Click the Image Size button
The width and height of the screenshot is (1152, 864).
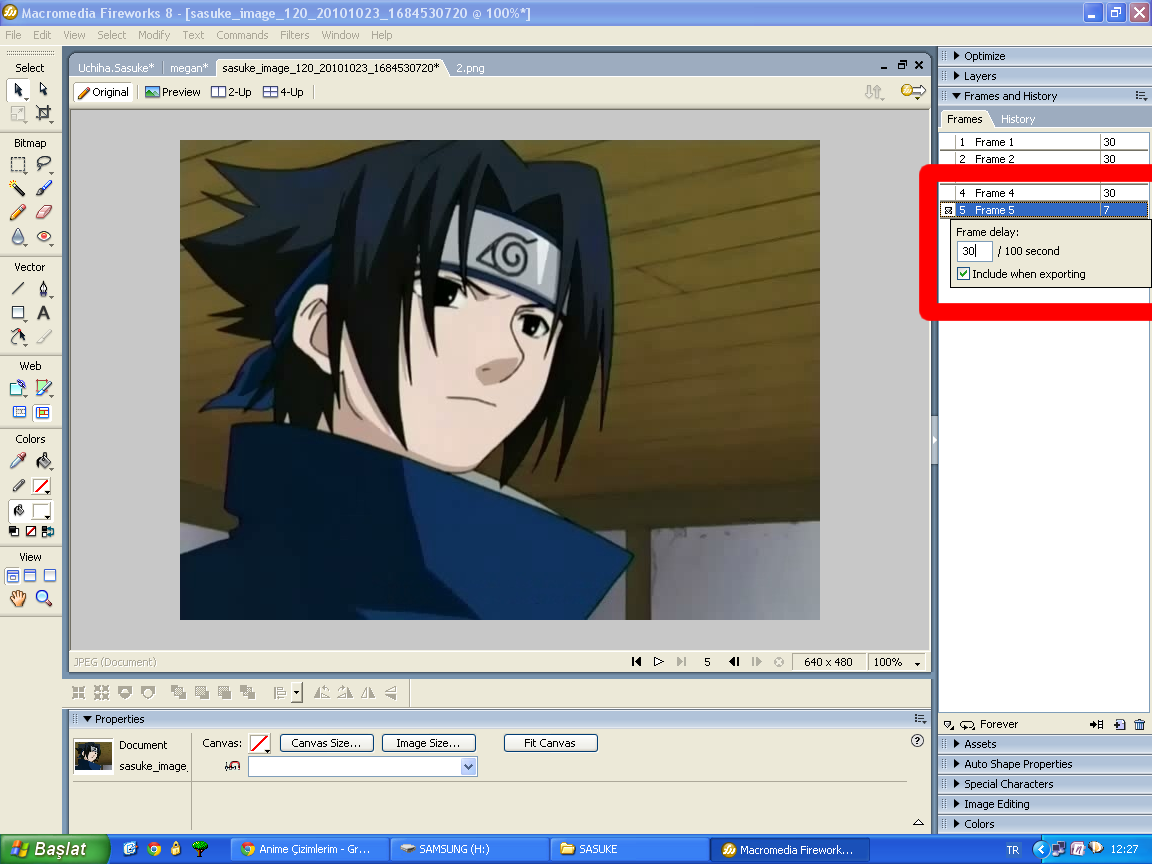[428, 743]
